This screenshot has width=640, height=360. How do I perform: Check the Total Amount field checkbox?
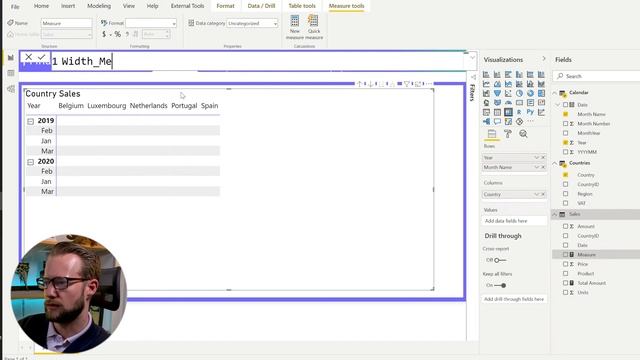click(x=565, y=282)
